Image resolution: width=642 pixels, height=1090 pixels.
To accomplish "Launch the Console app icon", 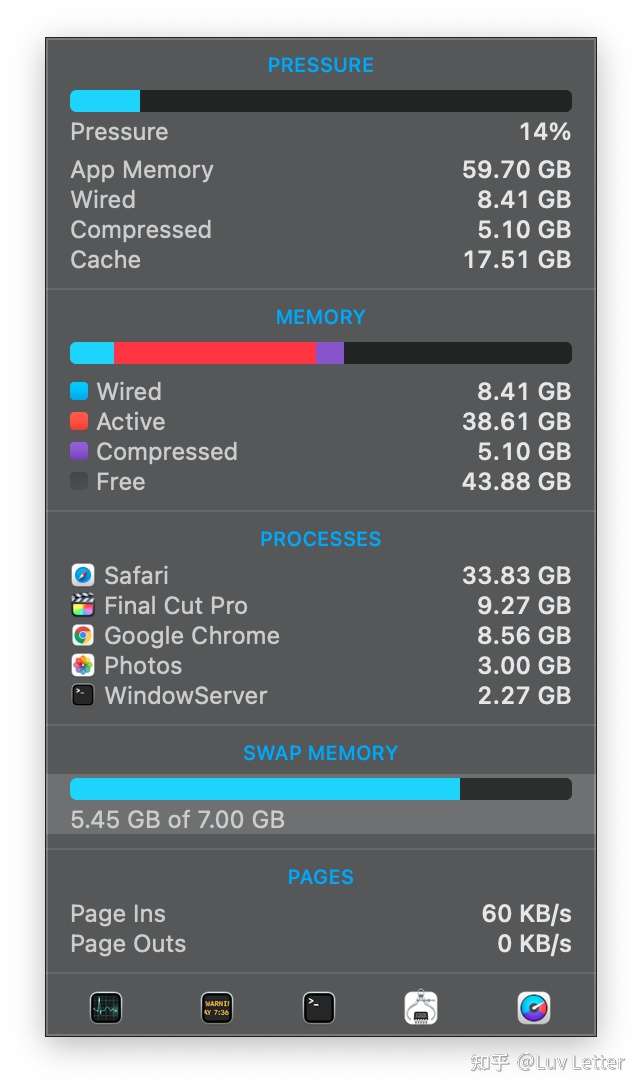I will [217, 1007].
